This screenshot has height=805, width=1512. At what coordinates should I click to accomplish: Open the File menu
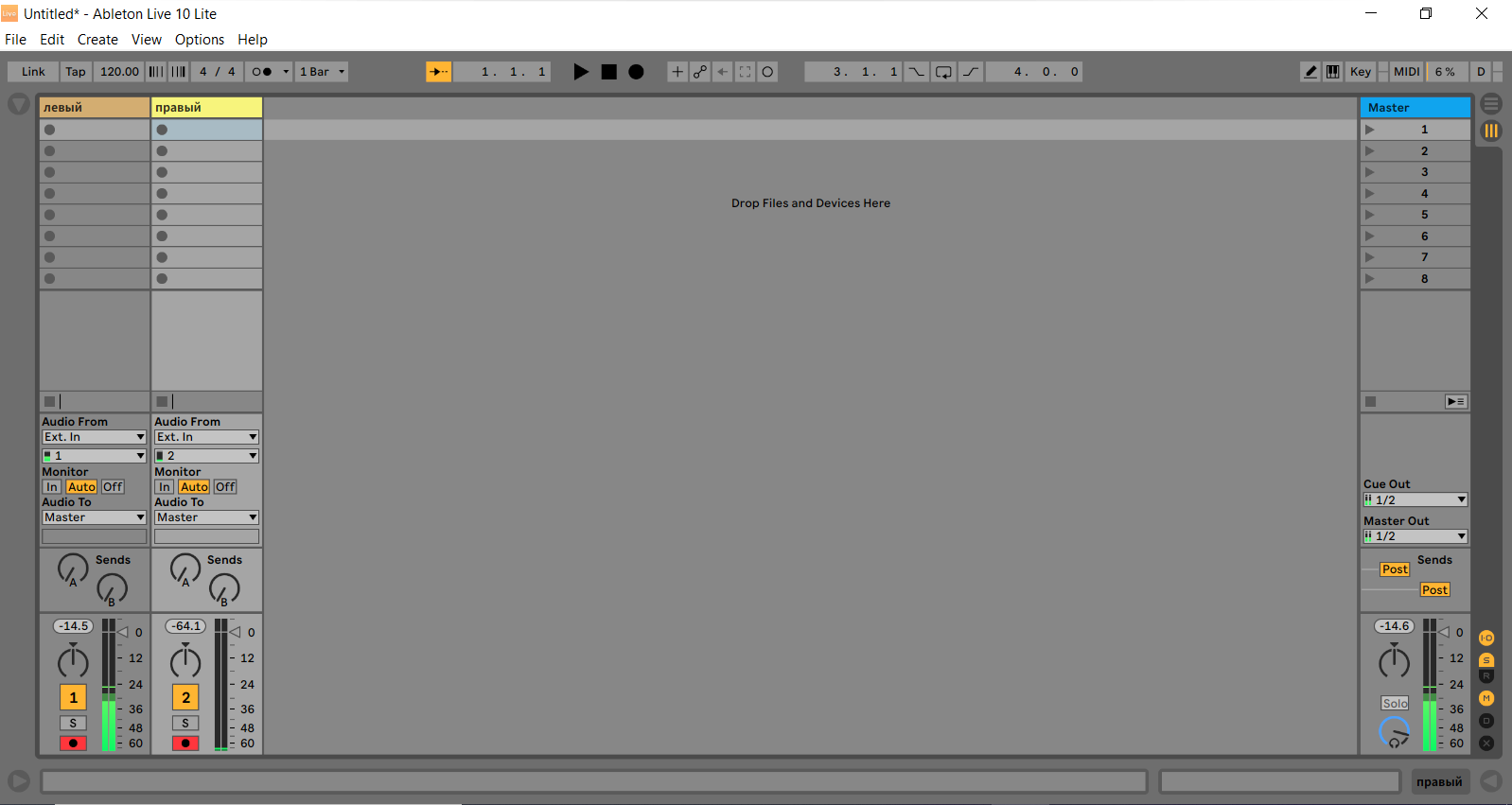[15, 40]
